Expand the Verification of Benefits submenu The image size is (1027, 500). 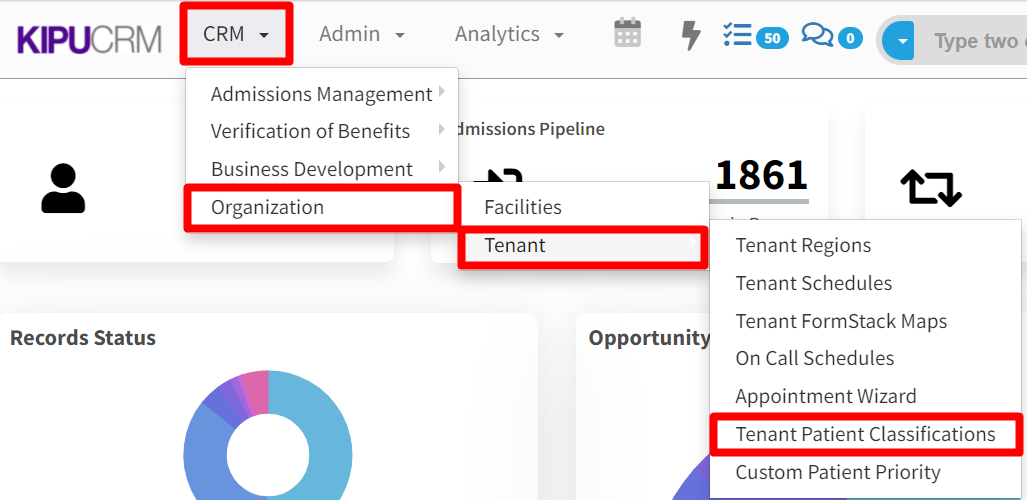click(x=322, y=131)
